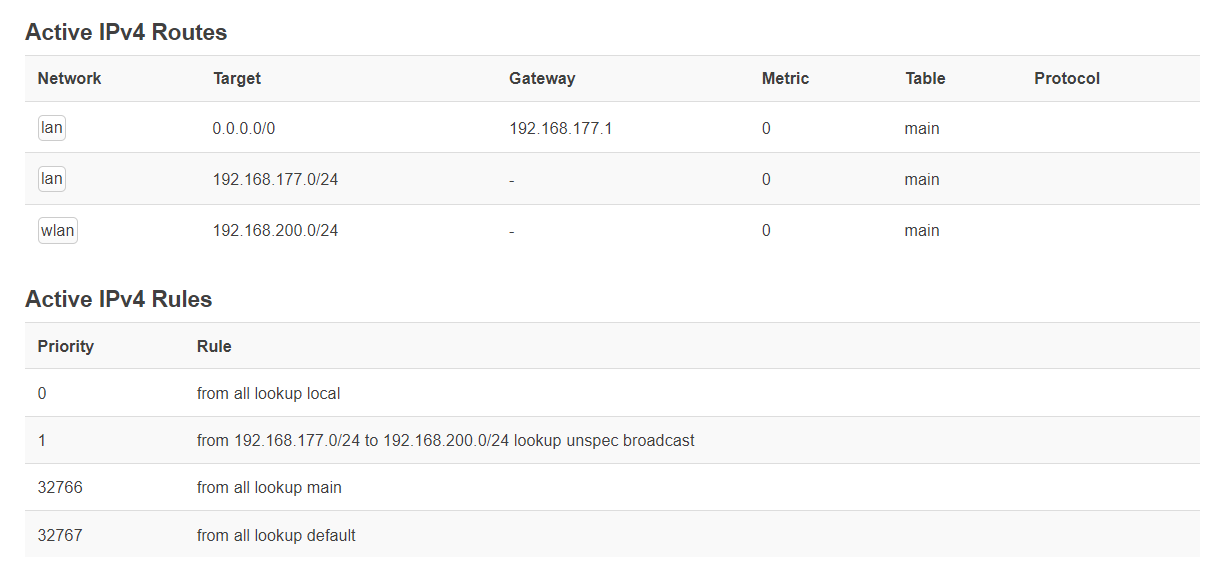Select the Target column header

tap(237, 78)
